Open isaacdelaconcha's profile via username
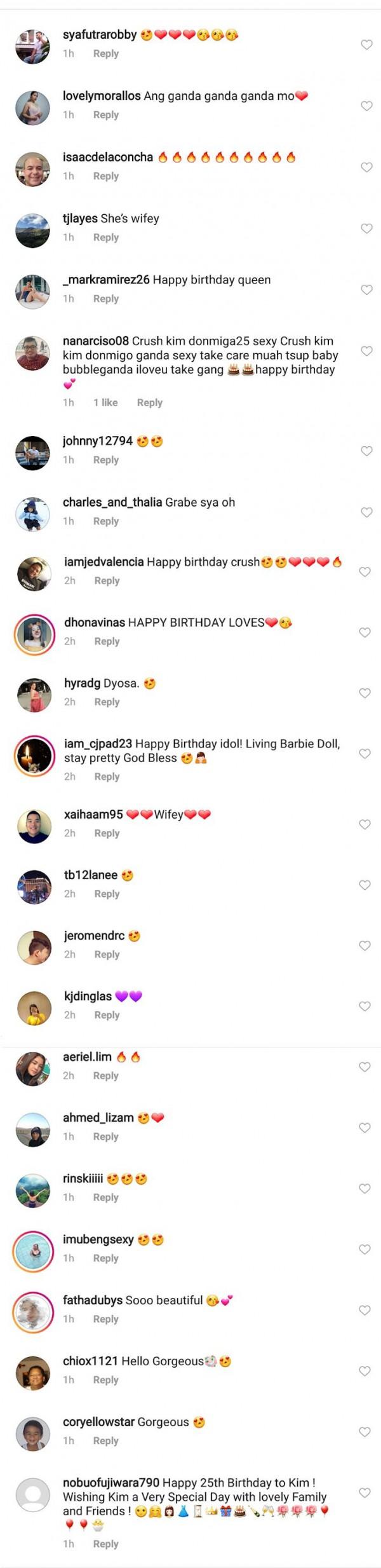381x1568 pixels. (x=107, y=157)
